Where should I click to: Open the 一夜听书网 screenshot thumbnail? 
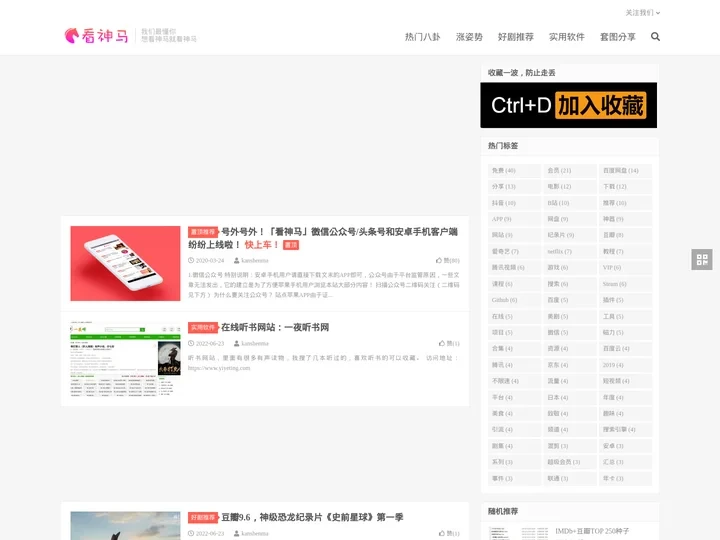[x=125, y=359]
